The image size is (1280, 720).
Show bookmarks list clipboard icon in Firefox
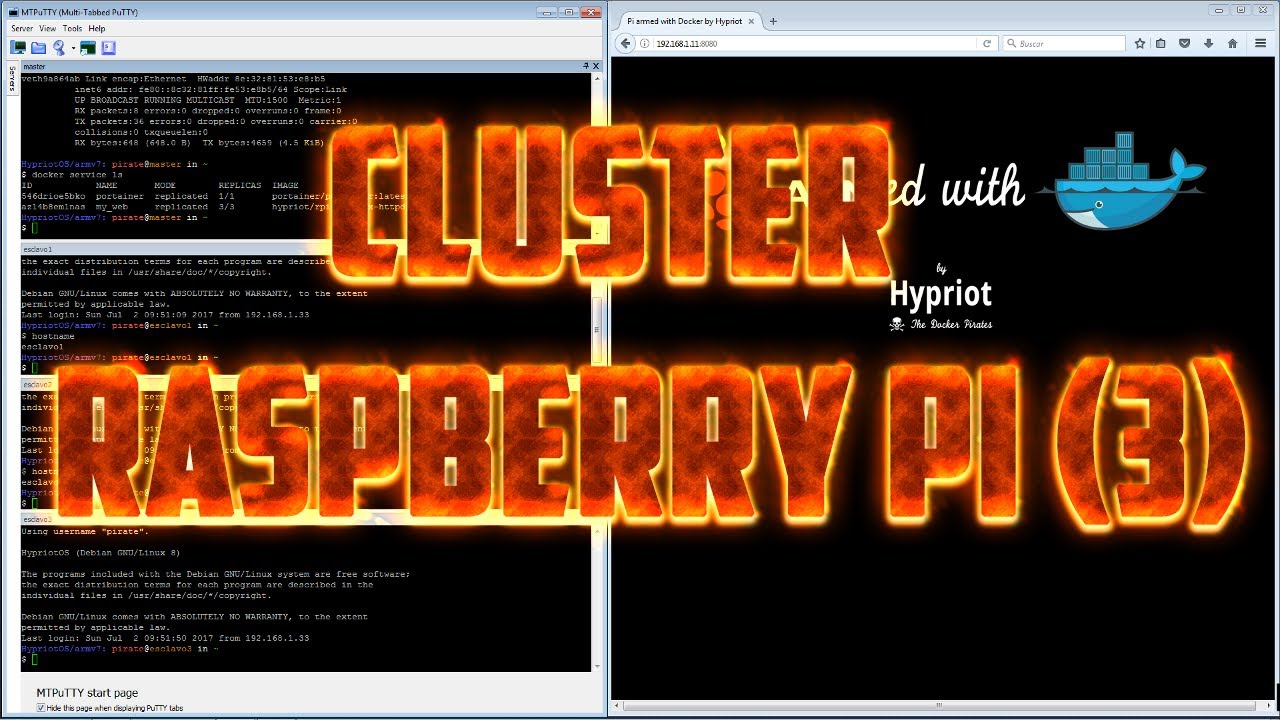1161,44
